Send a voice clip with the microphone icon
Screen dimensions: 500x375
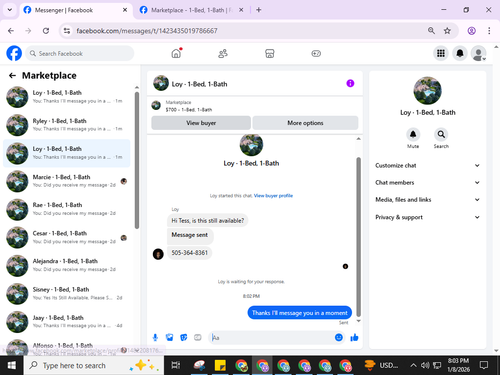pyautogui.click(x=155, y=338)
